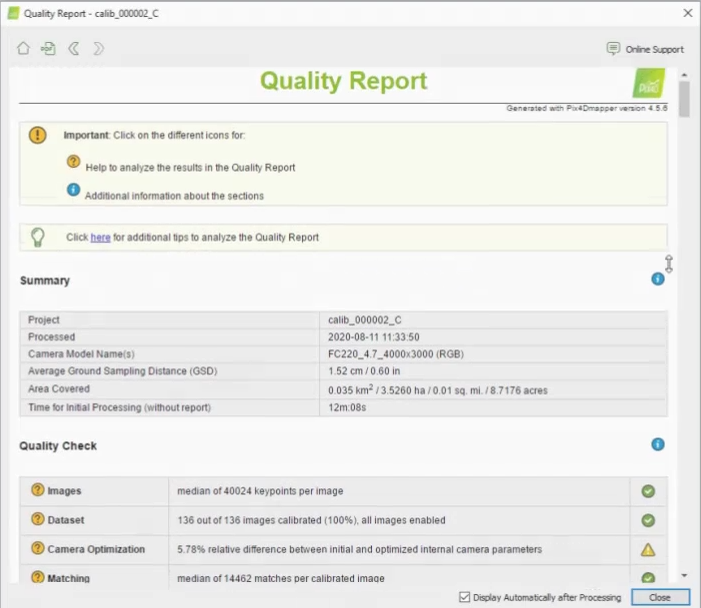Go to the report home page

pyautogui.click(x=23, y=48)
